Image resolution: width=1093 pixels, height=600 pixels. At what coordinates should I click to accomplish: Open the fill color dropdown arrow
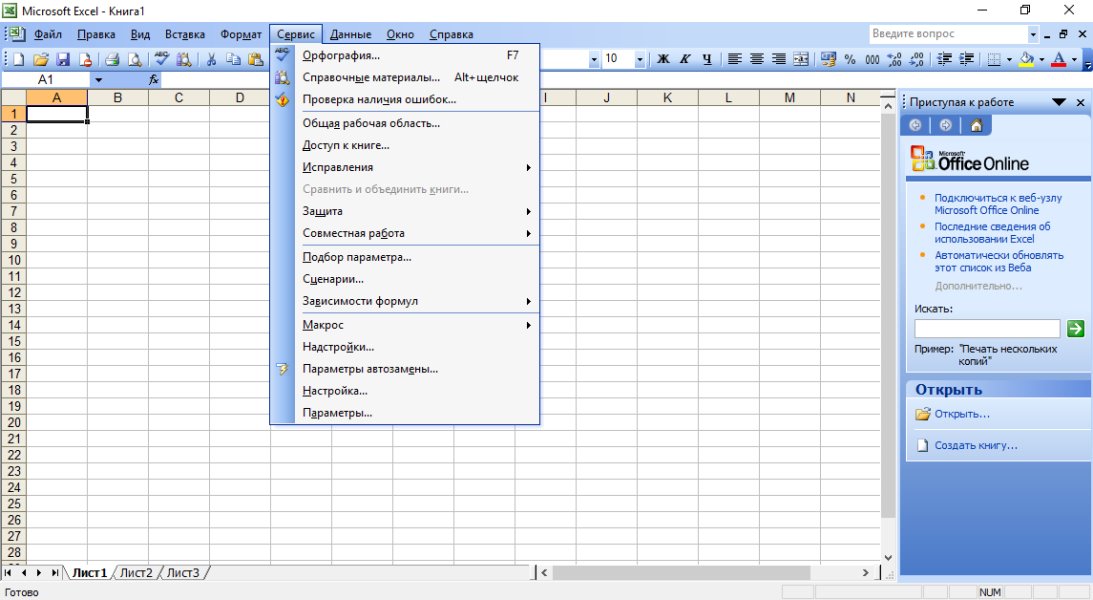[1041, 60]
